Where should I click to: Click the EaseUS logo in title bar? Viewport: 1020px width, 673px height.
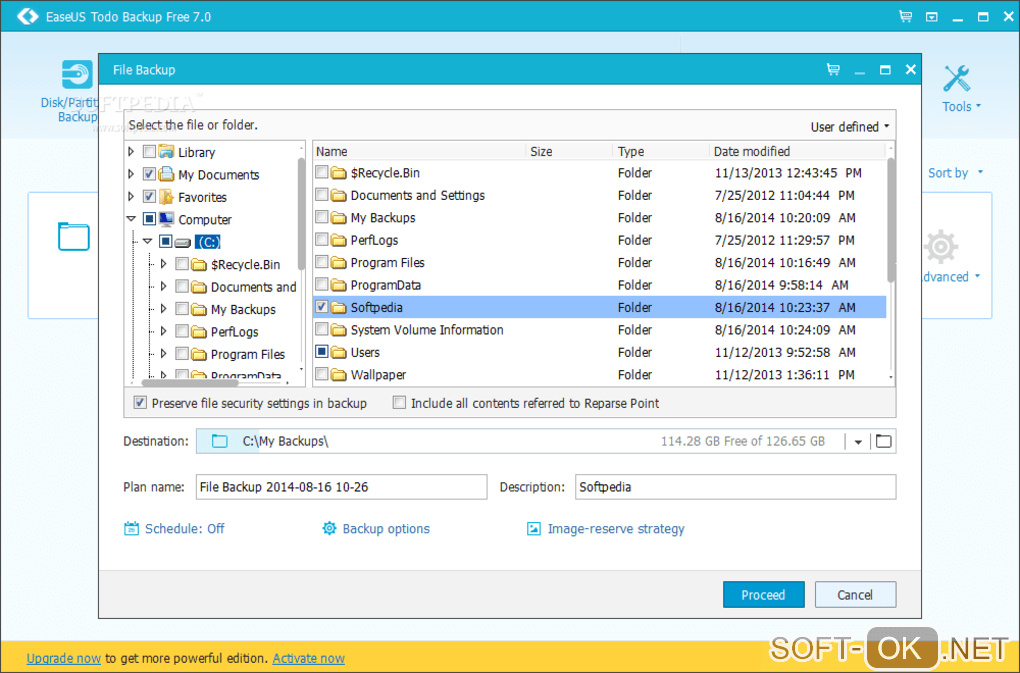(x=27, y=16)
